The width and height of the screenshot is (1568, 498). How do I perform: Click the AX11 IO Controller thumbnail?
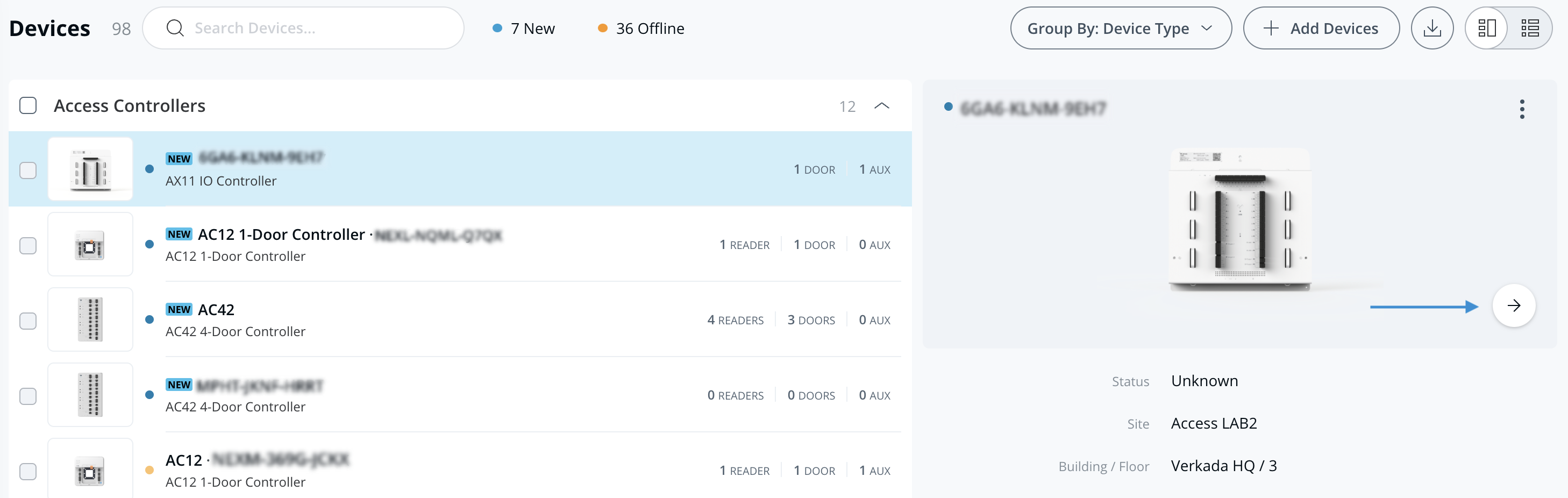point(90,169)
